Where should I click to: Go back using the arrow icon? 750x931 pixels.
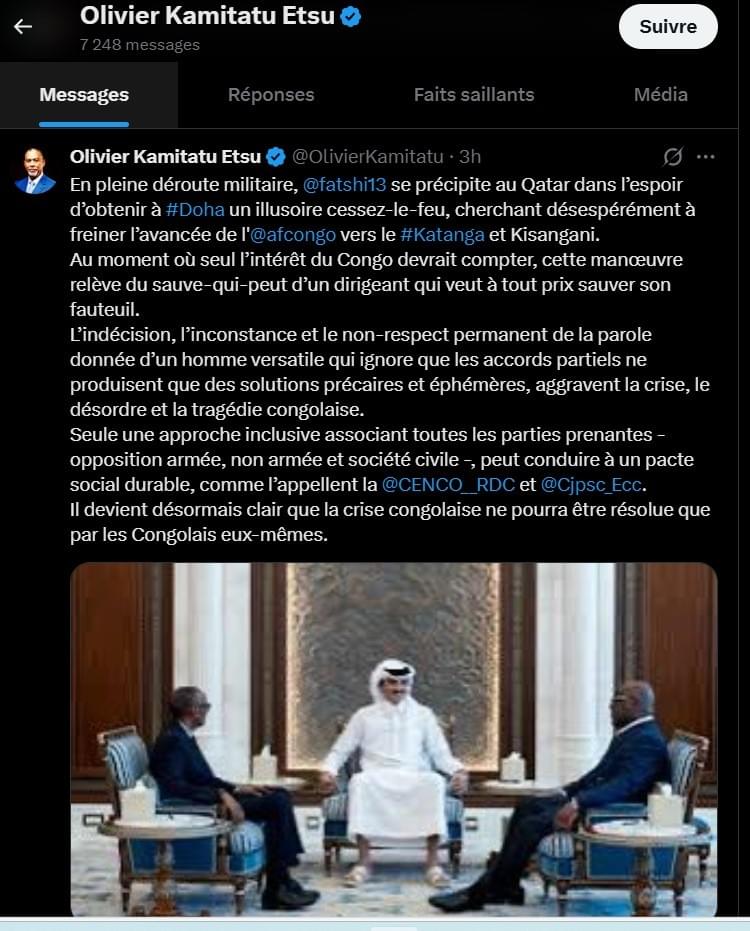[x=23, y=26]
